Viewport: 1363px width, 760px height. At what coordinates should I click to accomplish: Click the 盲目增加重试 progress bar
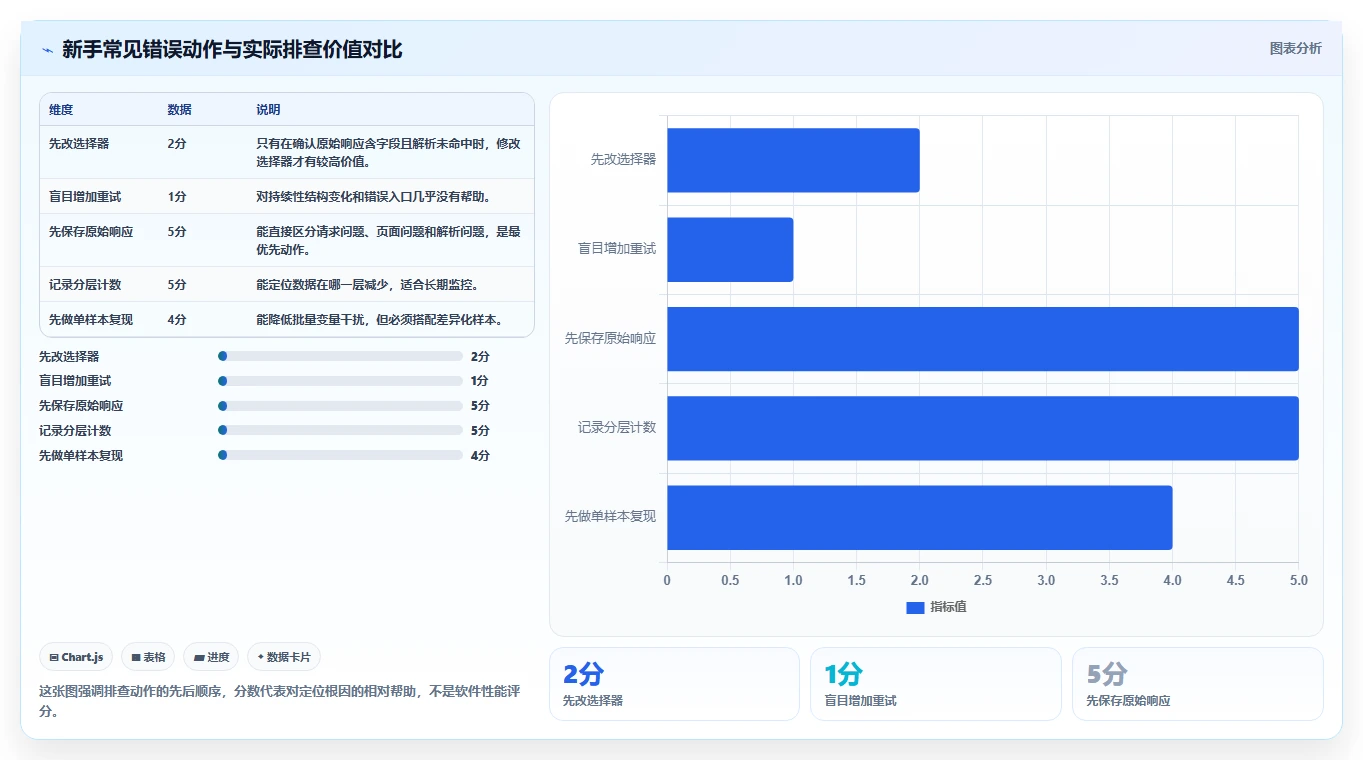[x=340, y=381]
